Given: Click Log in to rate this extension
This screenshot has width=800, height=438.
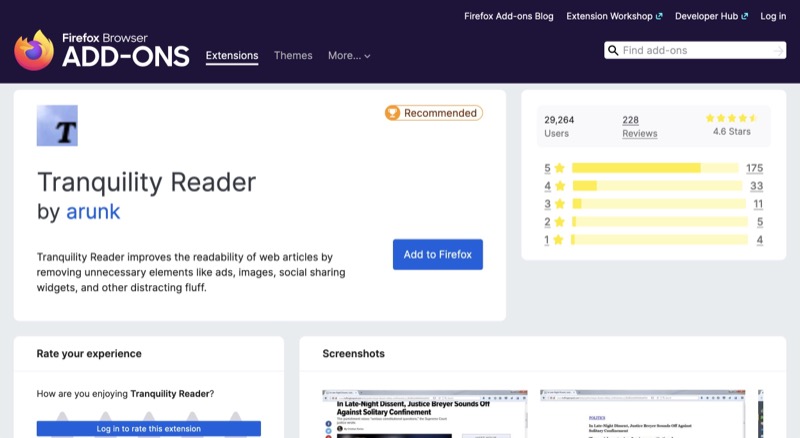Looking at the screenshot, I should pos(148,429).
